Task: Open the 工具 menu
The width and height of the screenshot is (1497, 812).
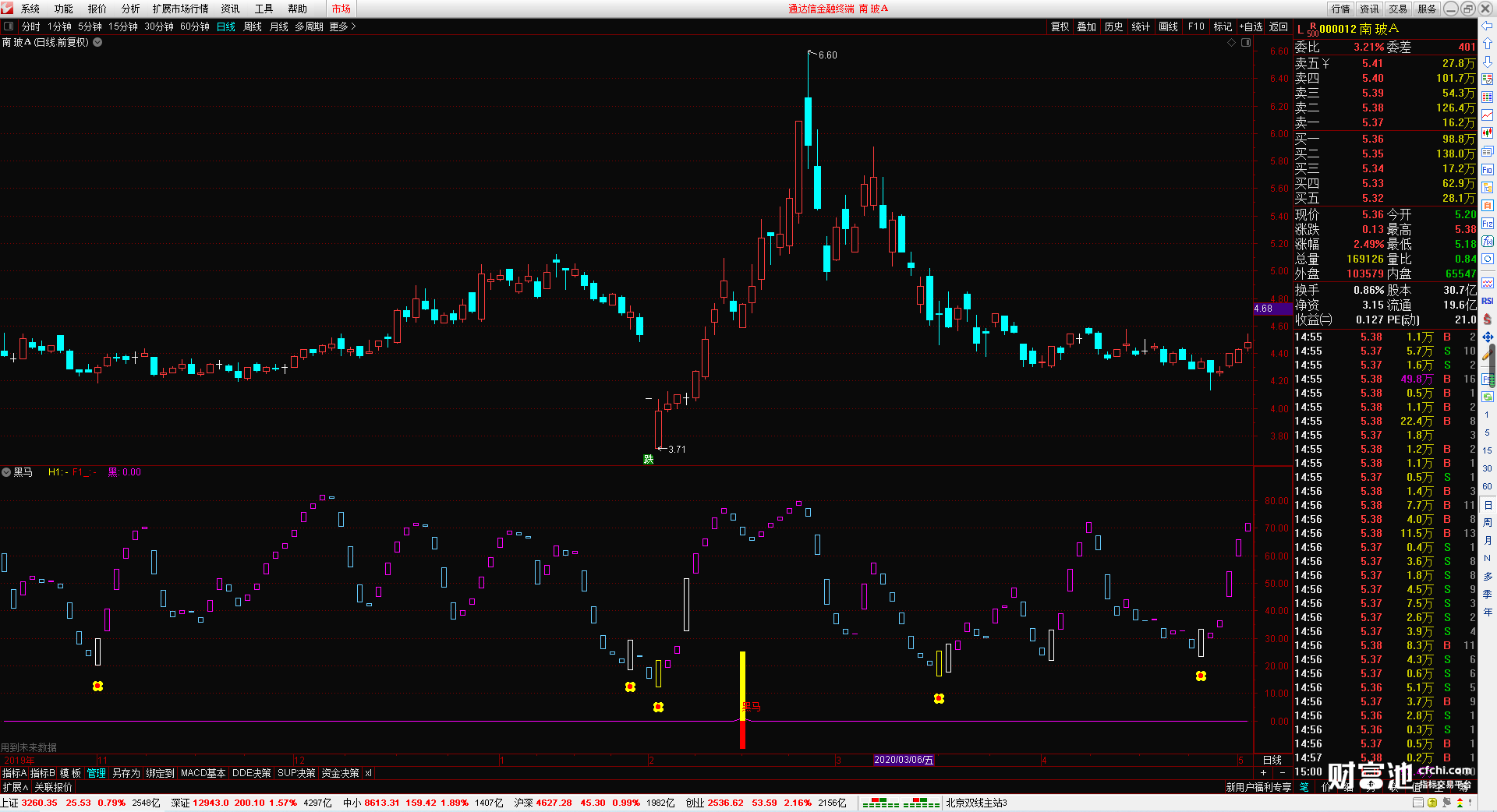Action: coord(264,9)
